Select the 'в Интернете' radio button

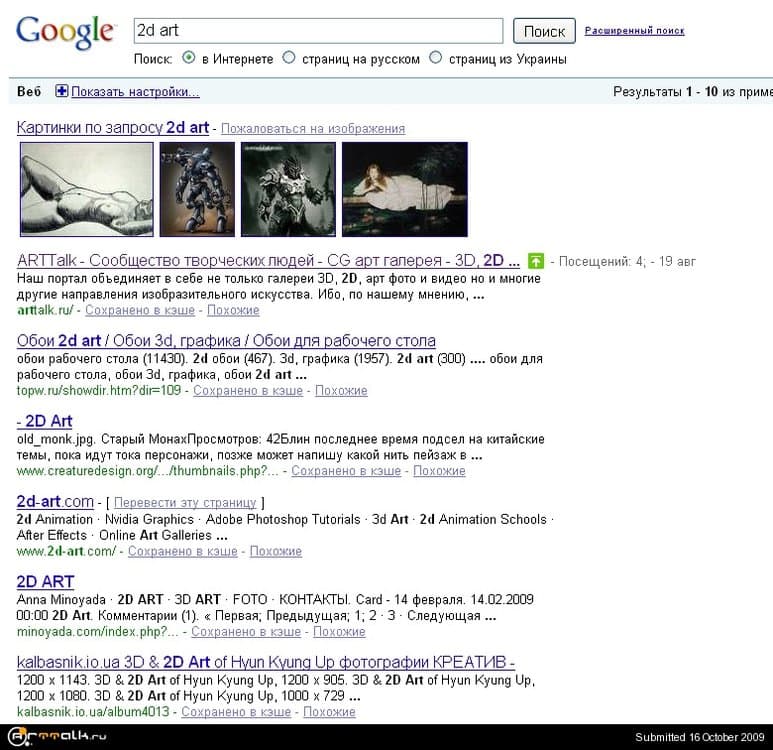point(188,58)
